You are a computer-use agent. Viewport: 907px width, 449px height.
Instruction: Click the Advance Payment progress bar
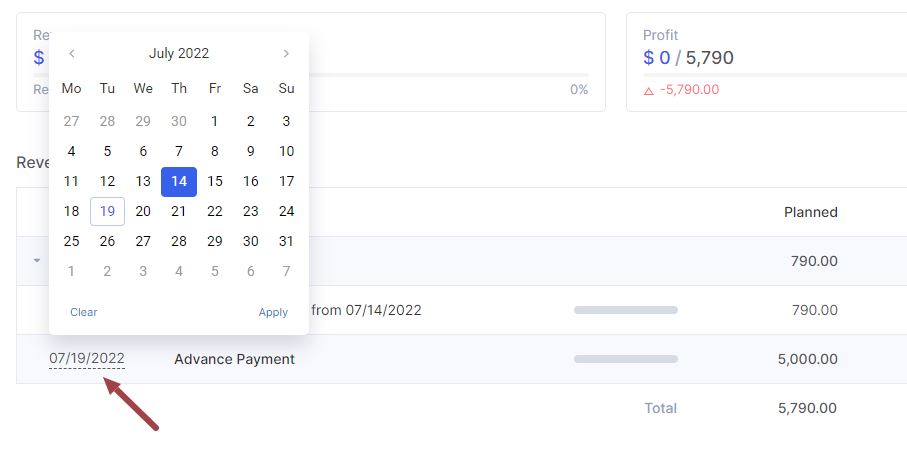coord(626,359)
